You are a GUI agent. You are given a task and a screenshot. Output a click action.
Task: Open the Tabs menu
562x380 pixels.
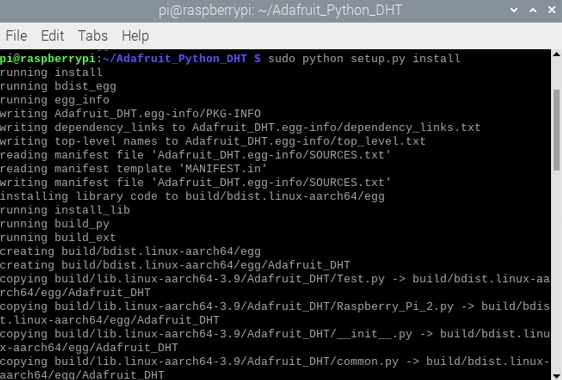point(92,36)
